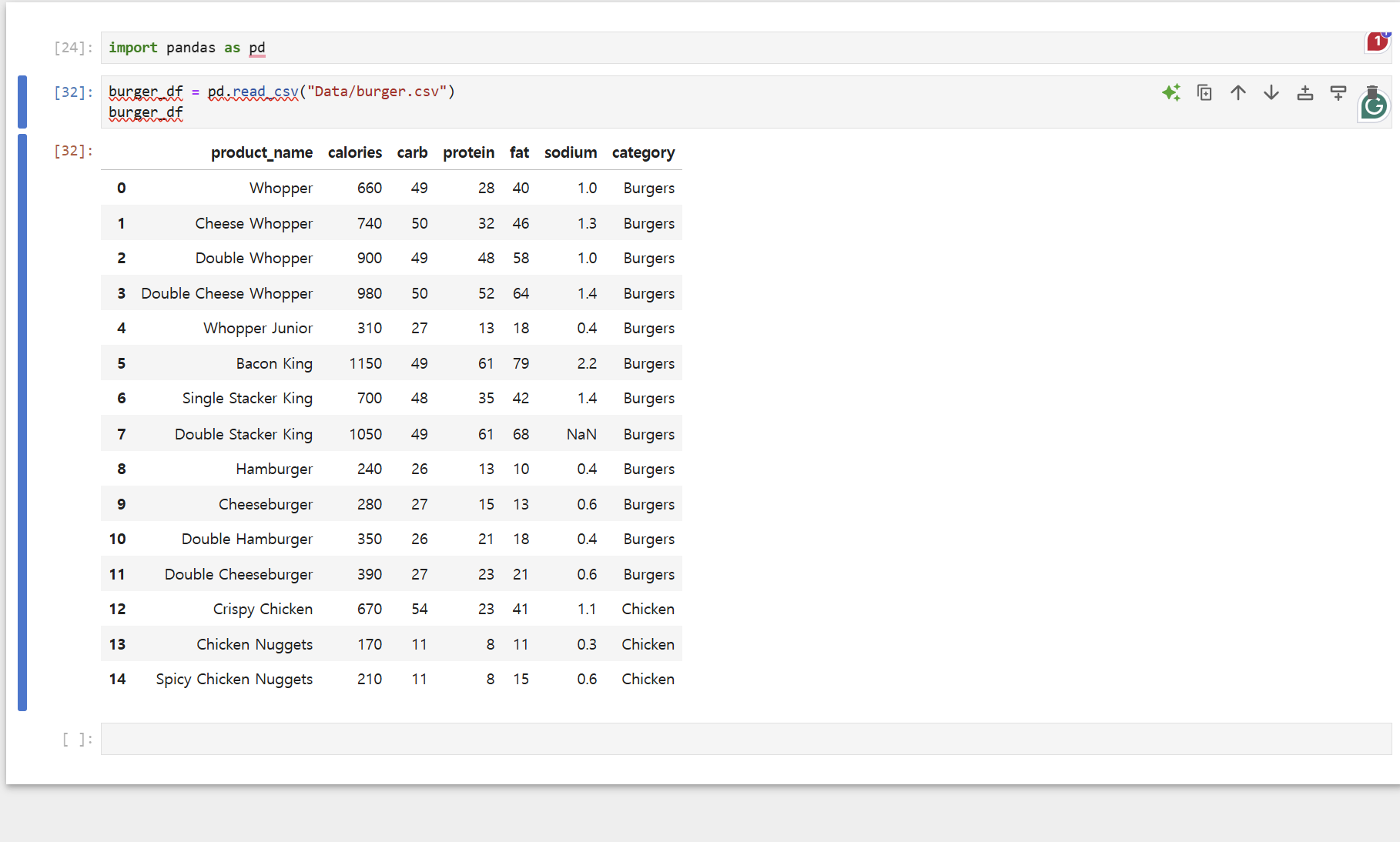1400x842 pixels.
Task: Collapse the input of cell 32 via blue bar
Action: [x=22, y=102]
